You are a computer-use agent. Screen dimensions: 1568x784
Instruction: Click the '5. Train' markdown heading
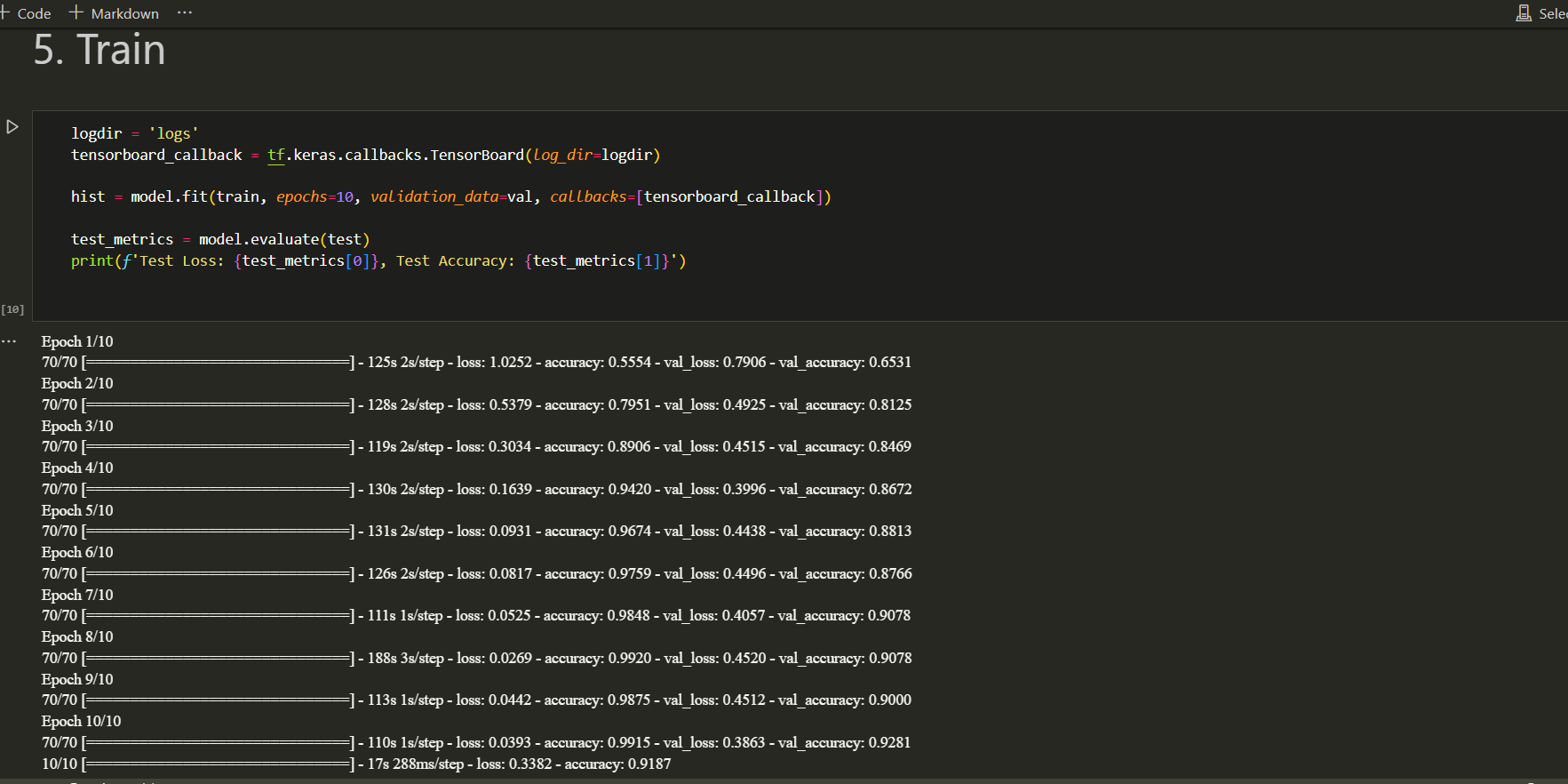[x=99, y=50]
